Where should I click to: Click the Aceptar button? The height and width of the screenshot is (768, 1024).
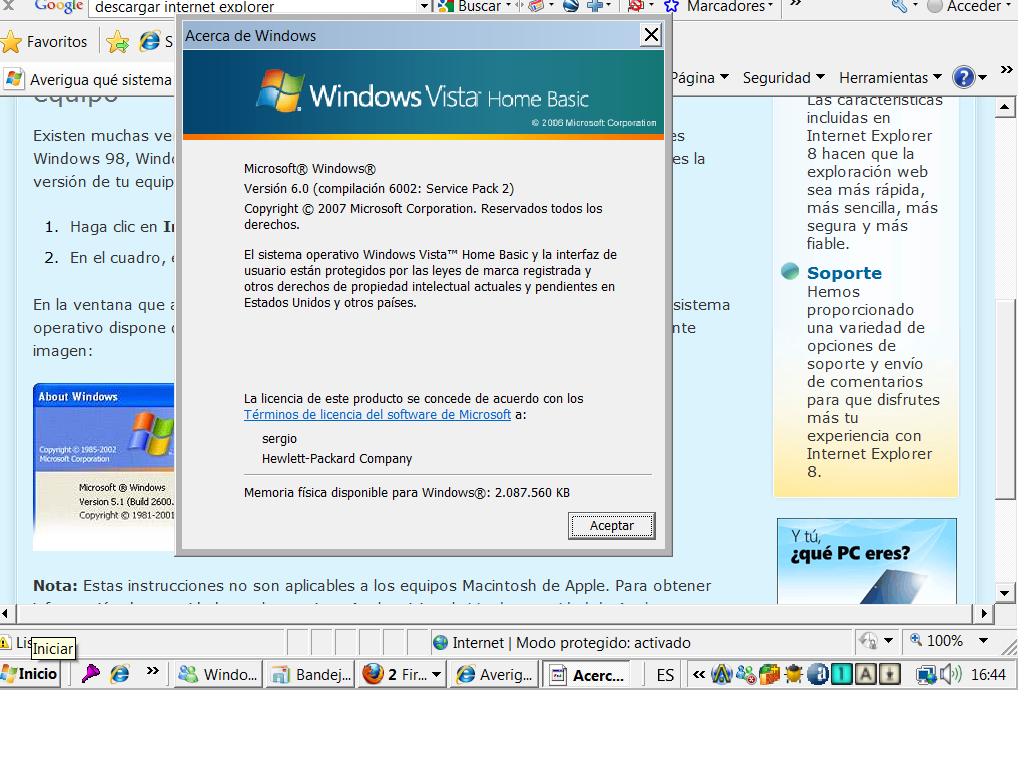click(x=611, y=526)
